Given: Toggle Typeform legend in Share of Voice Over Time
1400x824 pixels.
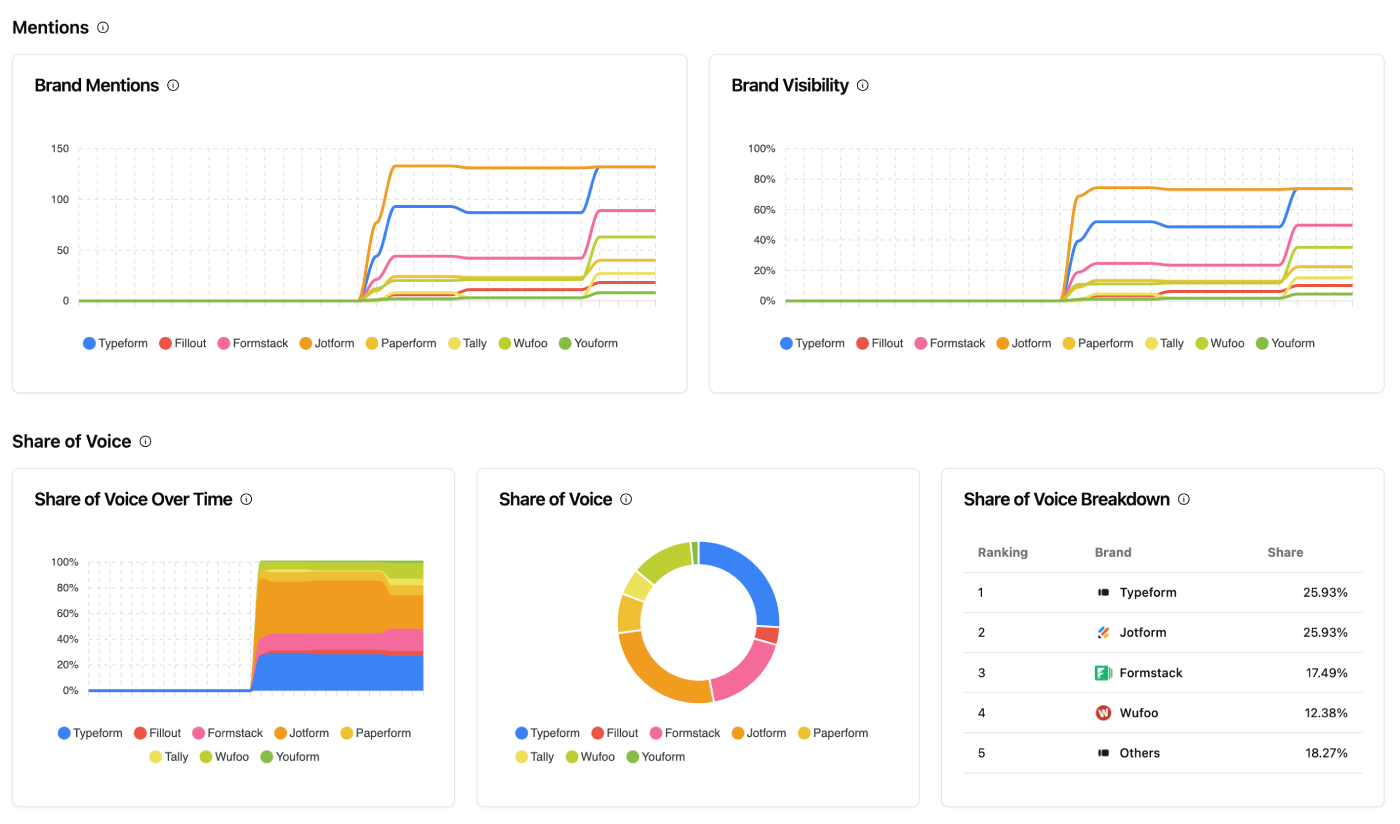Looking at the screenshot, I should pyautogui.click(x=90, y=734).
